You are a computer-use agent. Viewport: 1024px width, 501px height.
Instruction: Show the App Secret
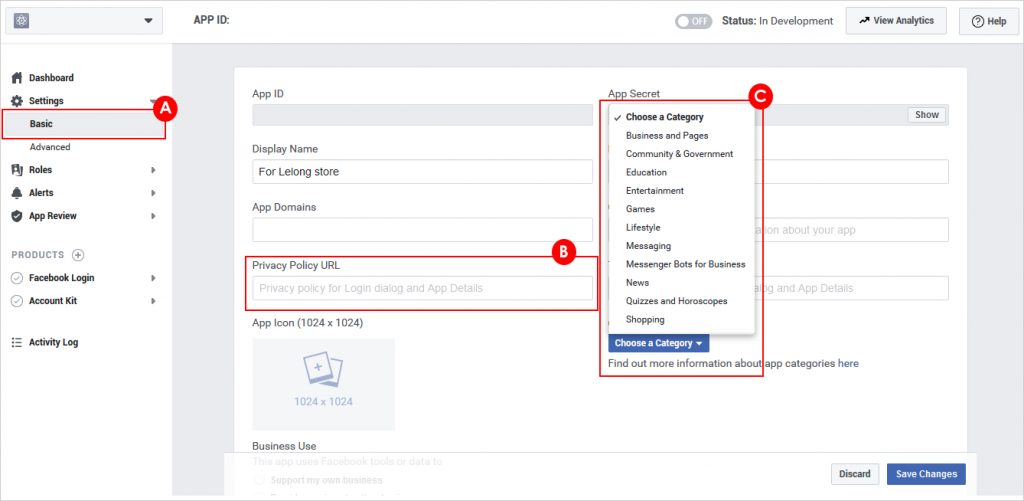click(927, 115)
